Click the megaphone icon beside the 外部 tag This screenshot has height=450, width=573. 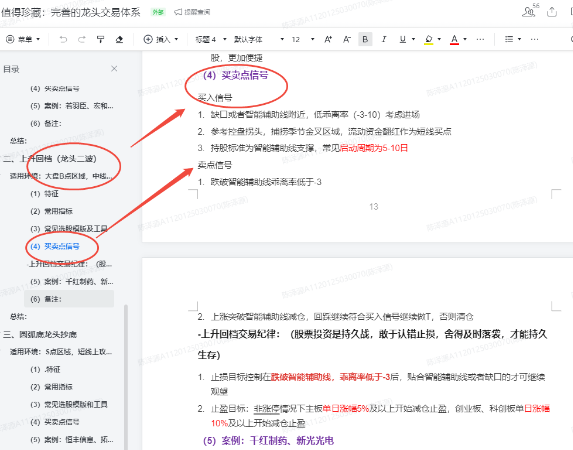(x=178, y=12)
